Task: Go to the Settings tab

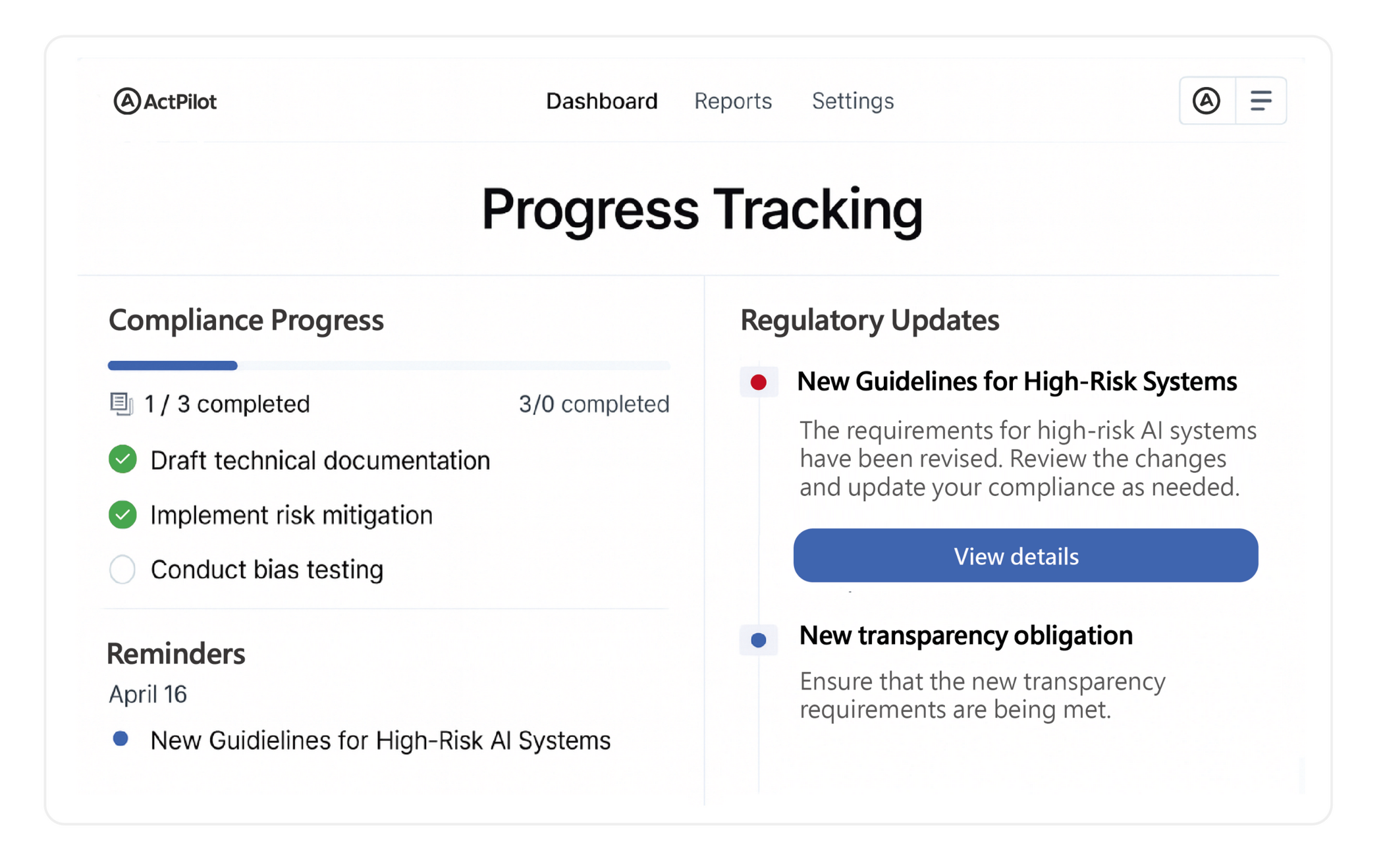Action: pos(852,101)
